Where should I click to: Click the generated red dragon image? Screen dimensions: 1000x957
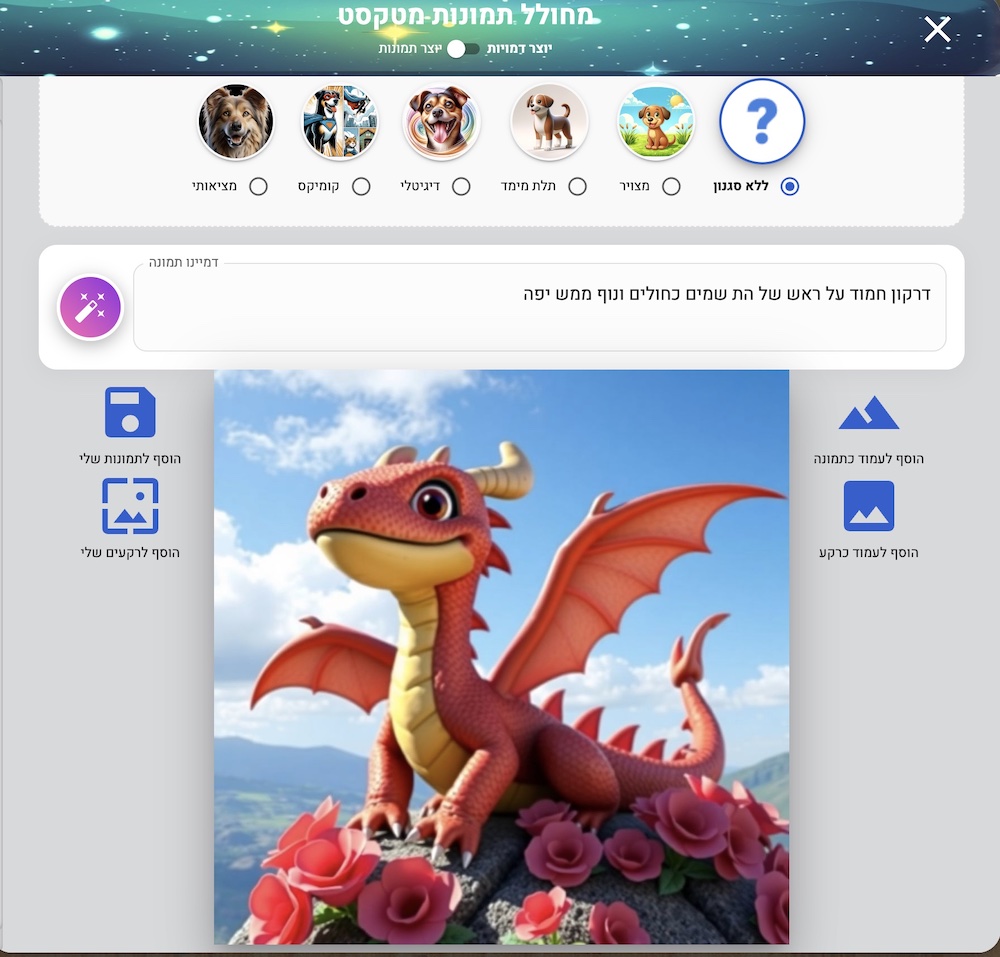(x=501, y=657)
